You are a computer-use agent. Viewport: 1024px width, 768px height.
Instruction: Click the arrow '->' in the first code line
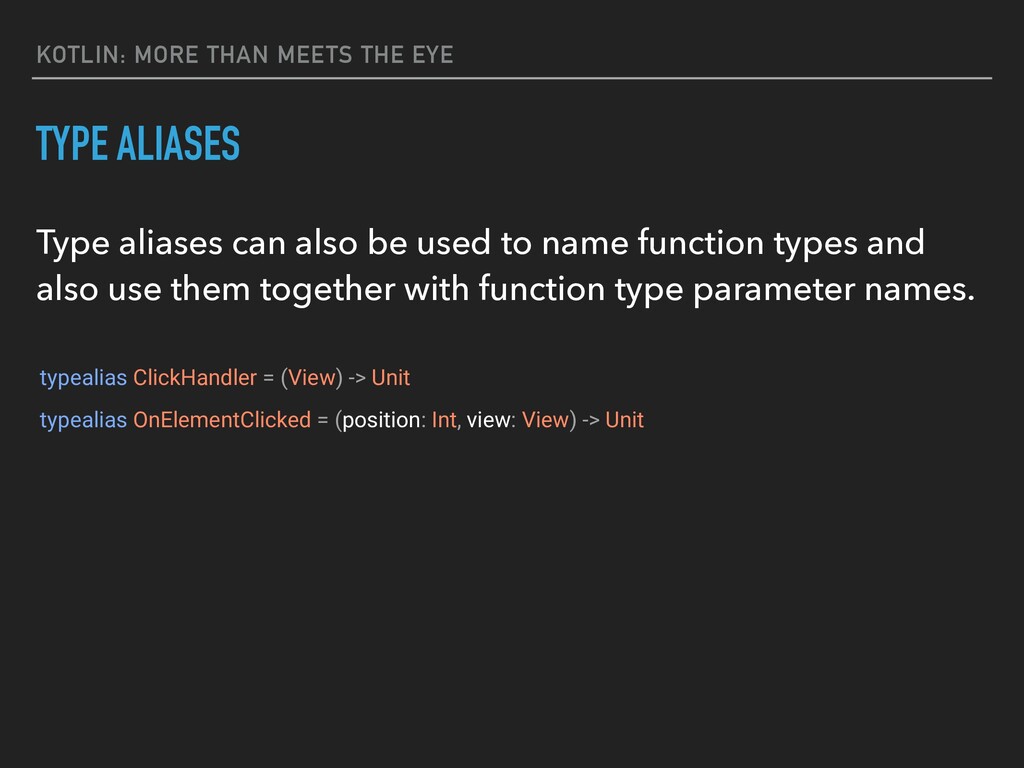click(357, 378)
